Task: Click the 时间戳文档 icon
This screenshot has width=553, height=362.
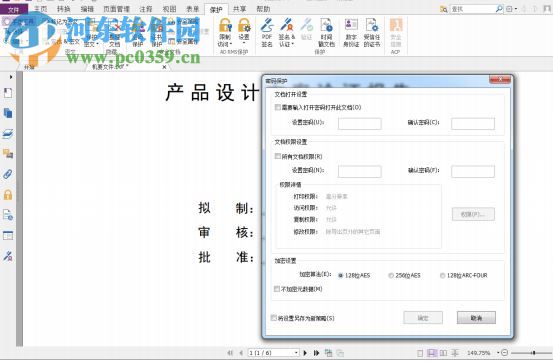Action: tap(326, 26)
